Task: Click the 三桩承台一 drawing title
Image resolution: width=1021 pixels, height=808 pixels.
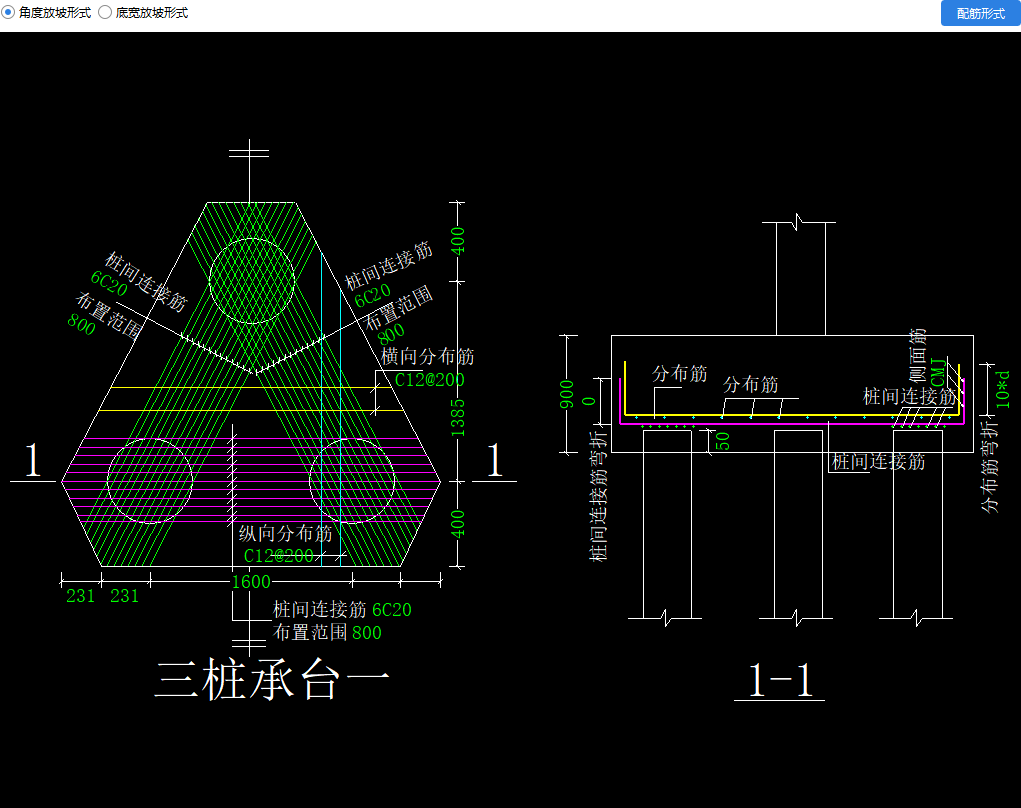Action: (x=272, y=681)
